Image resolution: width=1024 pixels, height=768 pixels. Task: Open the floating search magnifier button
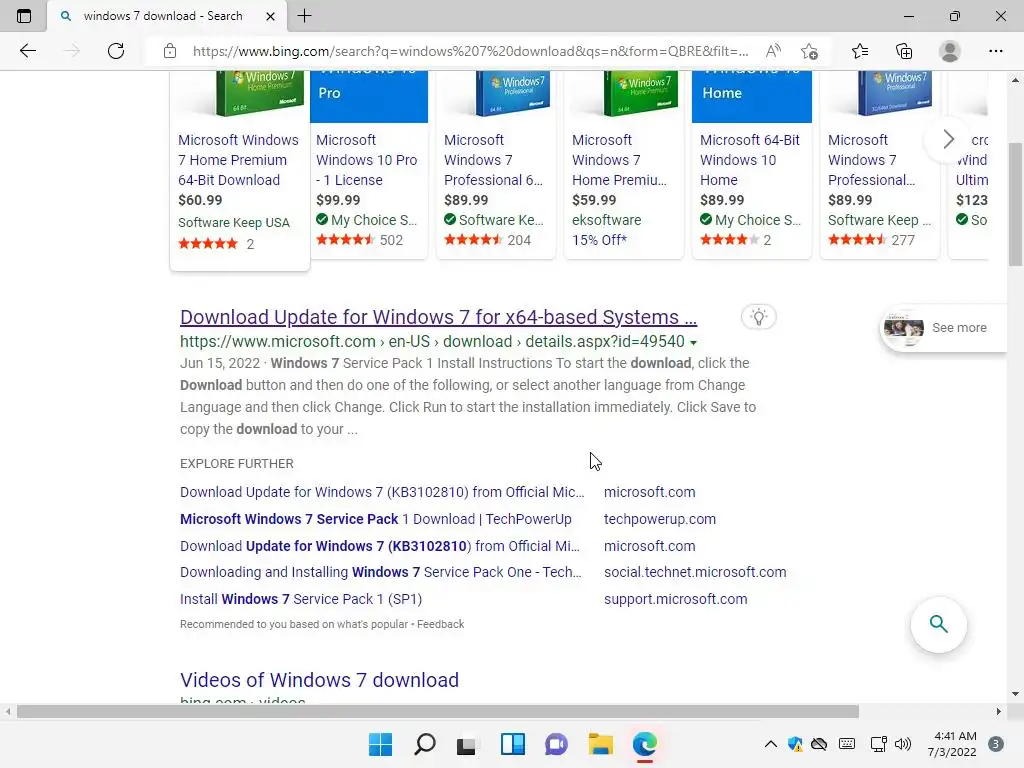click(x=938, y=624)
